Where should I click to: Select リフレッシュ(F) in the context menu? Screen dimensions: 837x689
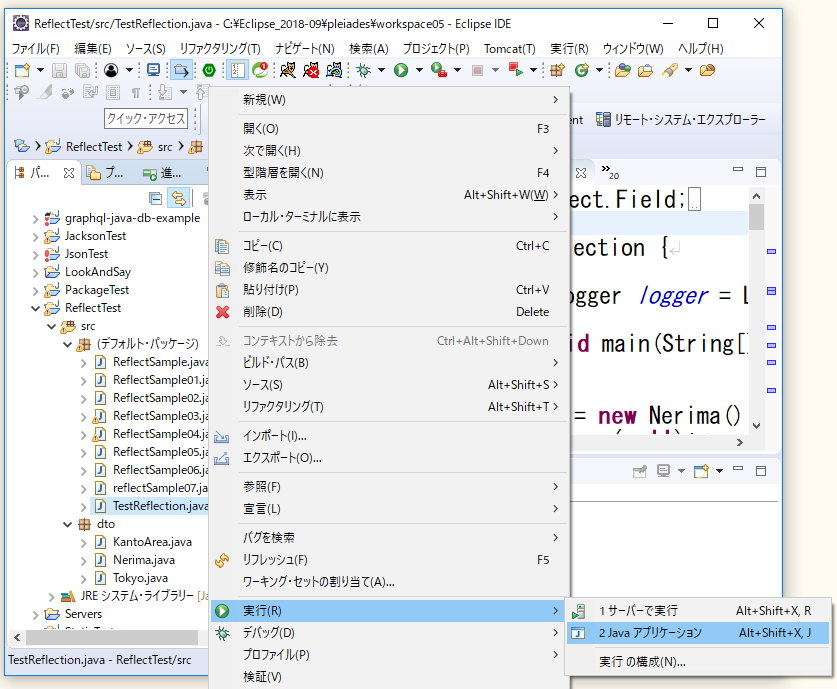coord(388,560)
